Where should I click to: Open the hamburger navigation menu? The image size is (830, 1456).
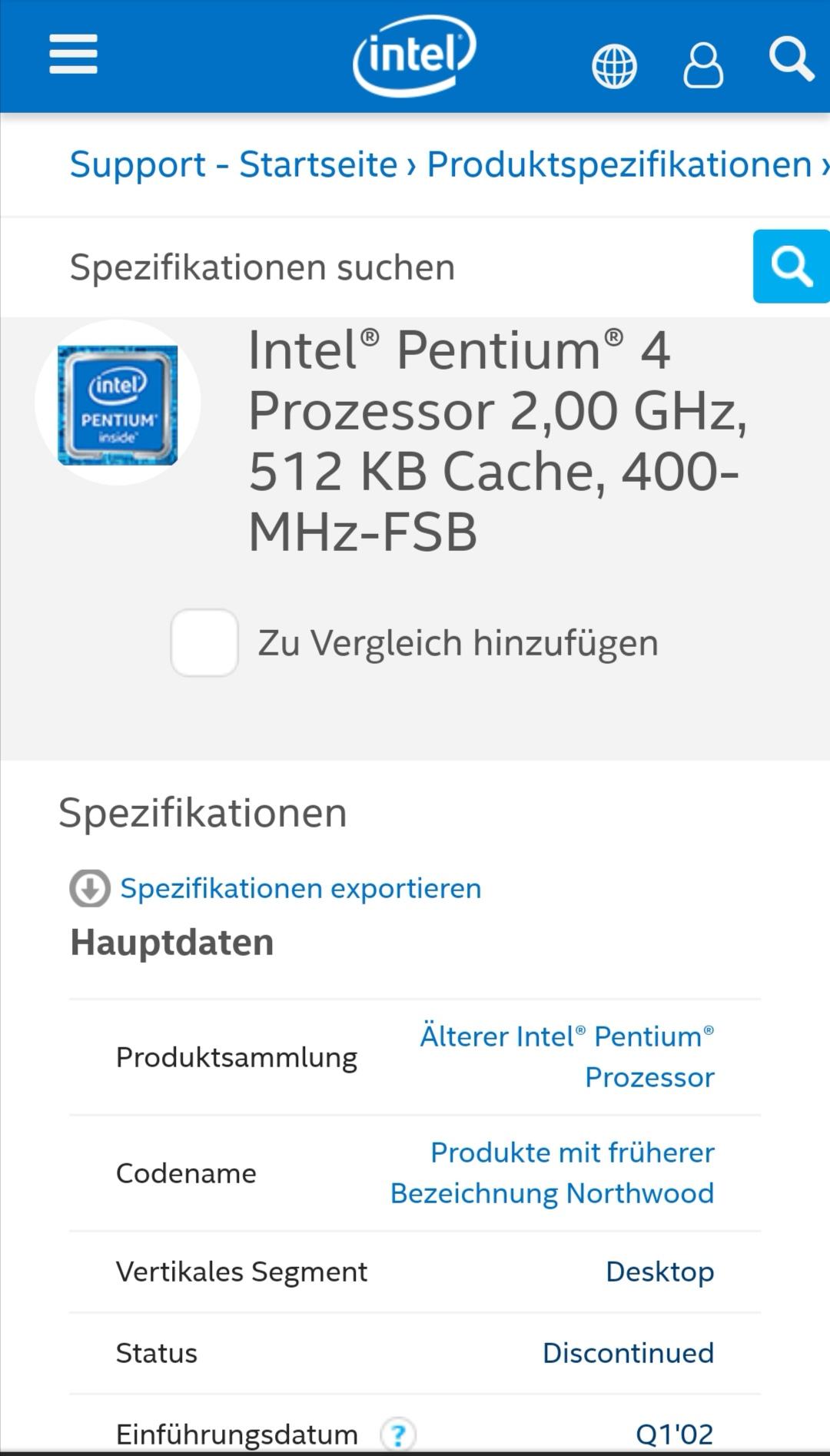[x=73, y=55]
